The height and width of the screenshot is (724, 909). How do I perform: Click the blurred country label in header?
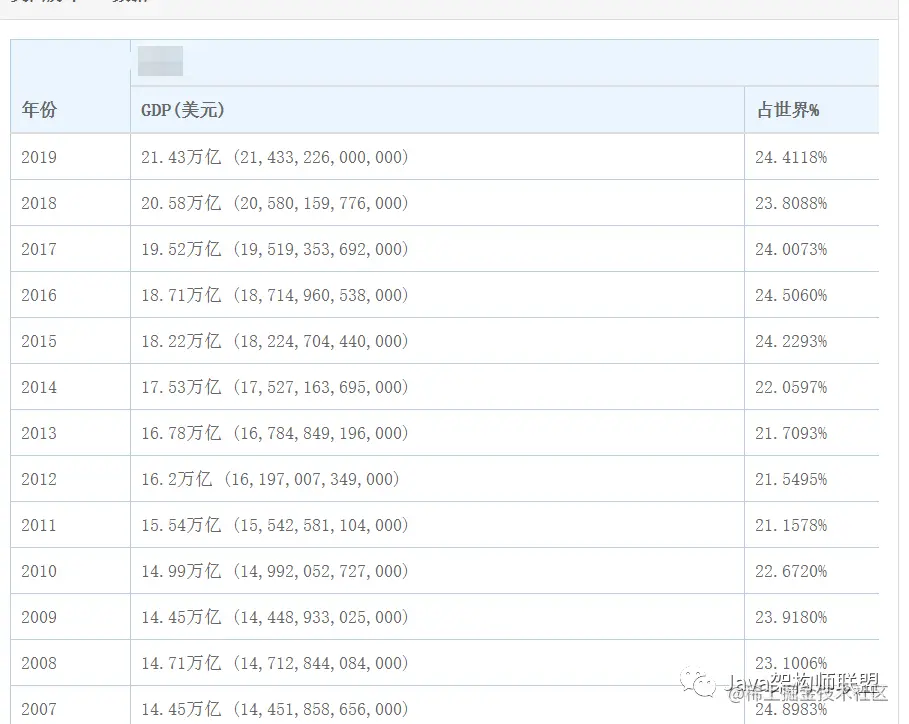pyautogui.click(x=161, y=61)
